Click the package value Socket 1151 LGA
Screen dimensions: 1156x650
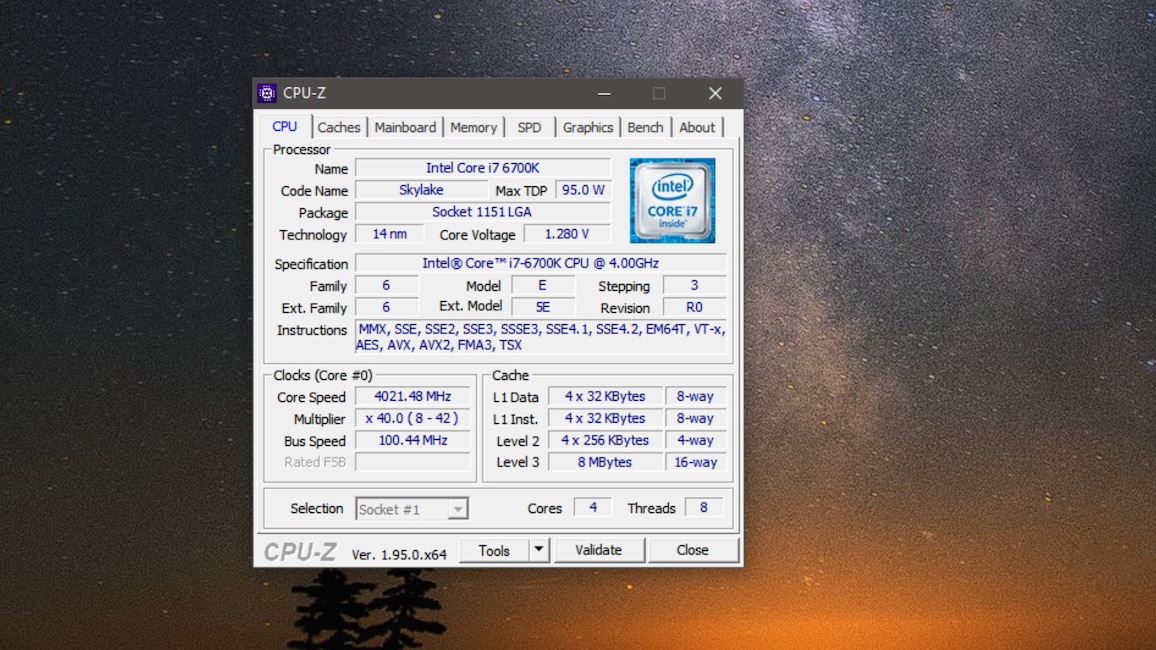[483, 212]
